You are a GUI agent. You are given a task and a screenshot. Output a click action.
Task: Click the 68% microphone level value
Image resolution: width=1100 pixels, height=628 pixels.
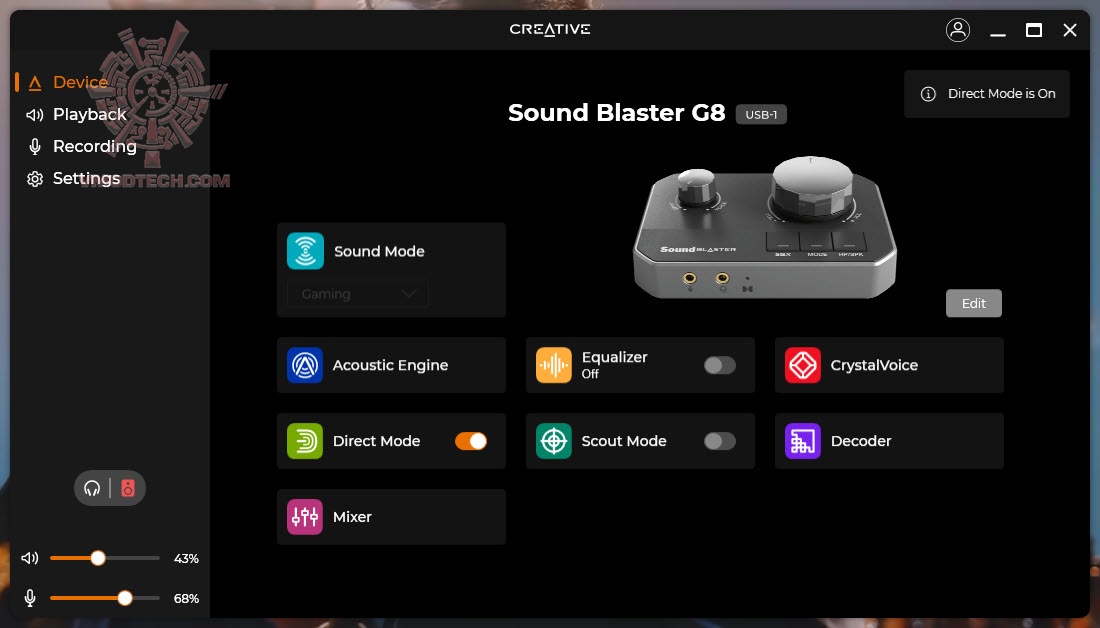(186, 599)
